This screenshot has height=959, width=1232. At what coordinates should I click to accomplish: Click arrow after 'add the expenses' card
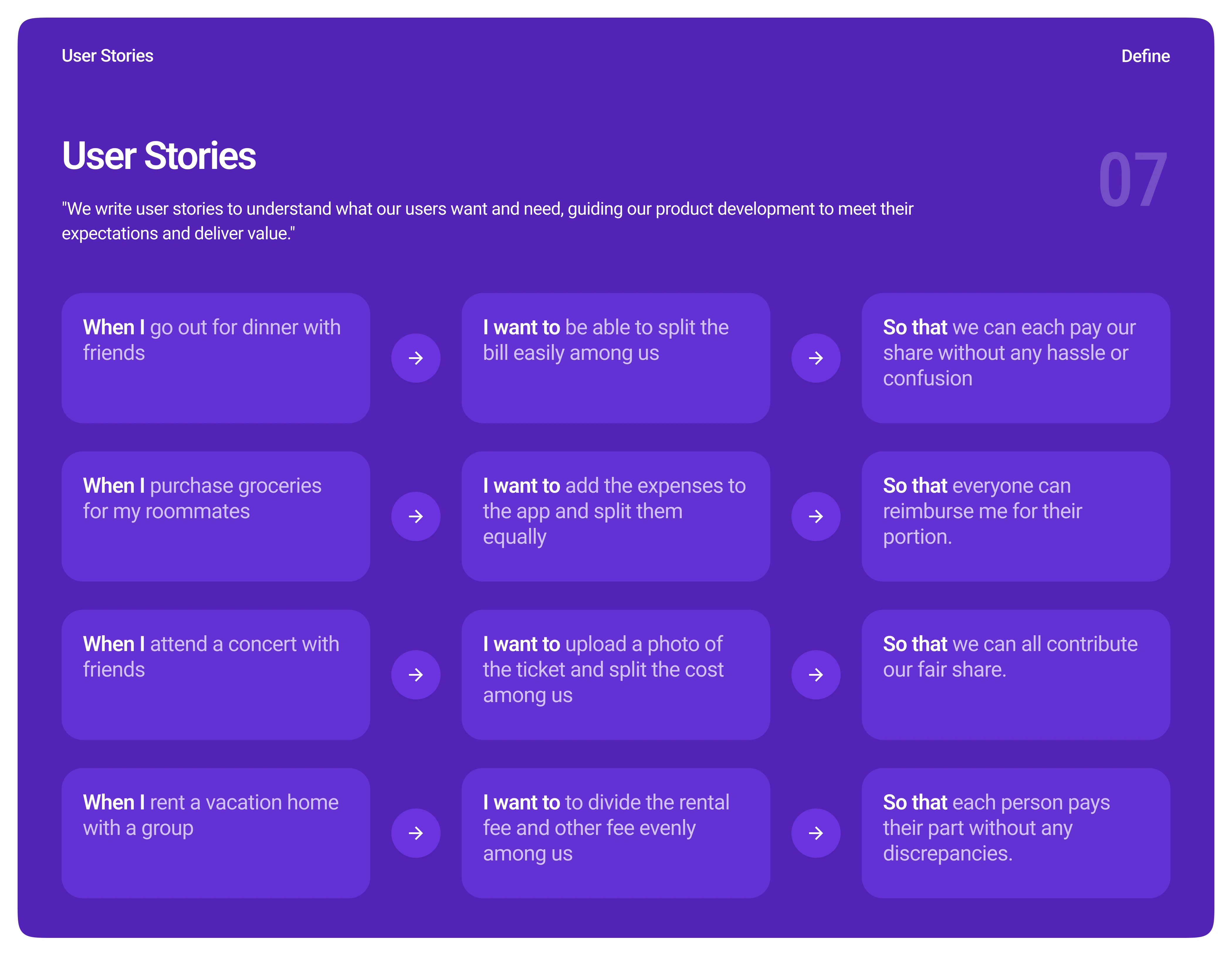coord(816,516)
